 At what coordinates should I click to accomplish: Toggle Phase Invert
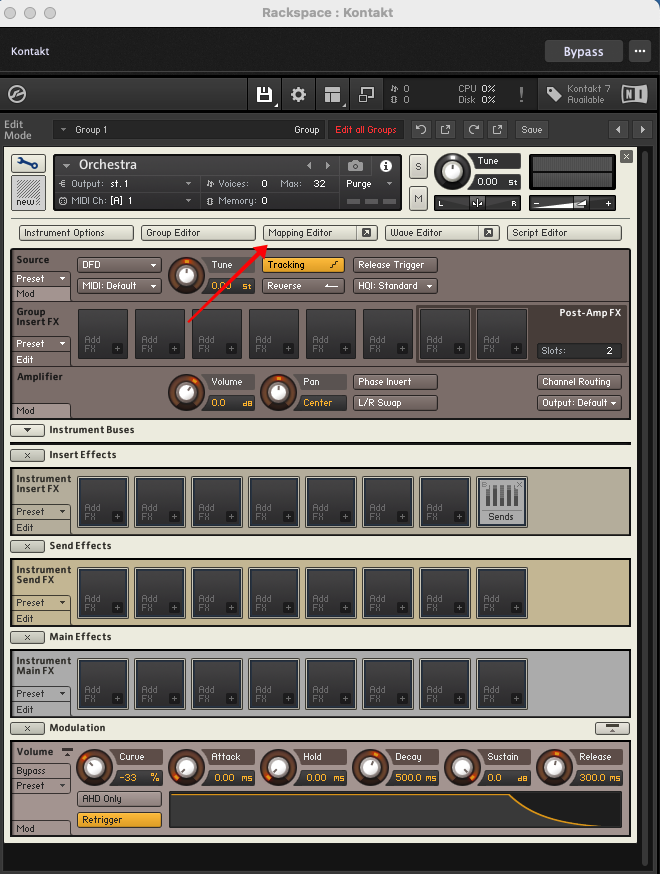tap(395, 382)
